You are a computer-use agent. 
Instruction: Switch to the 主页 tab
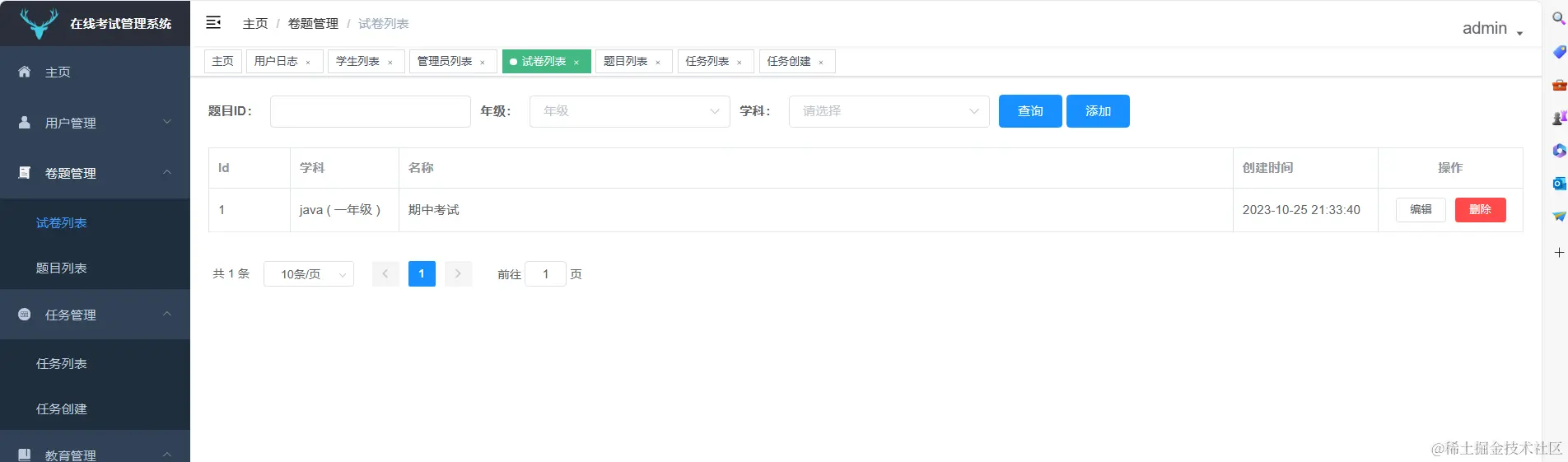[222, 62]
